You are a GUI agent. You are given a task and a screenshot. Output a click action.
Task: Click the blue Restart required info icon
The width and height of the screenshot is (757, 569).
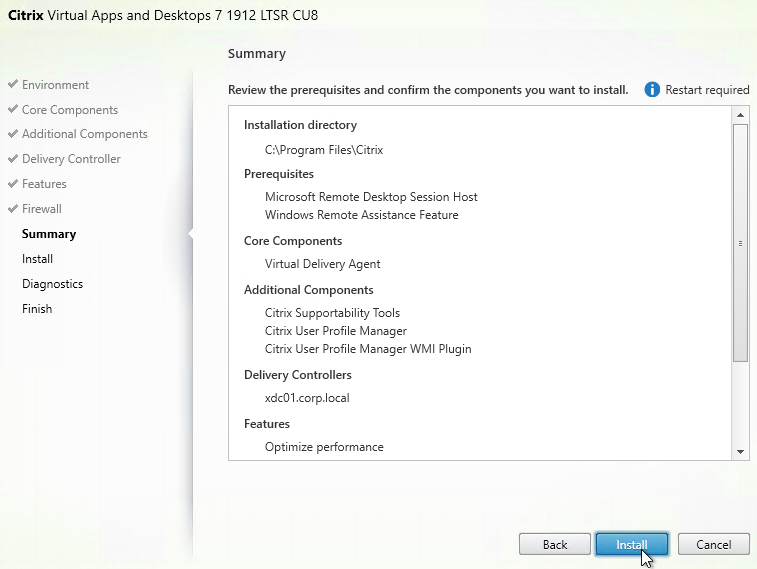pos(652,89)
